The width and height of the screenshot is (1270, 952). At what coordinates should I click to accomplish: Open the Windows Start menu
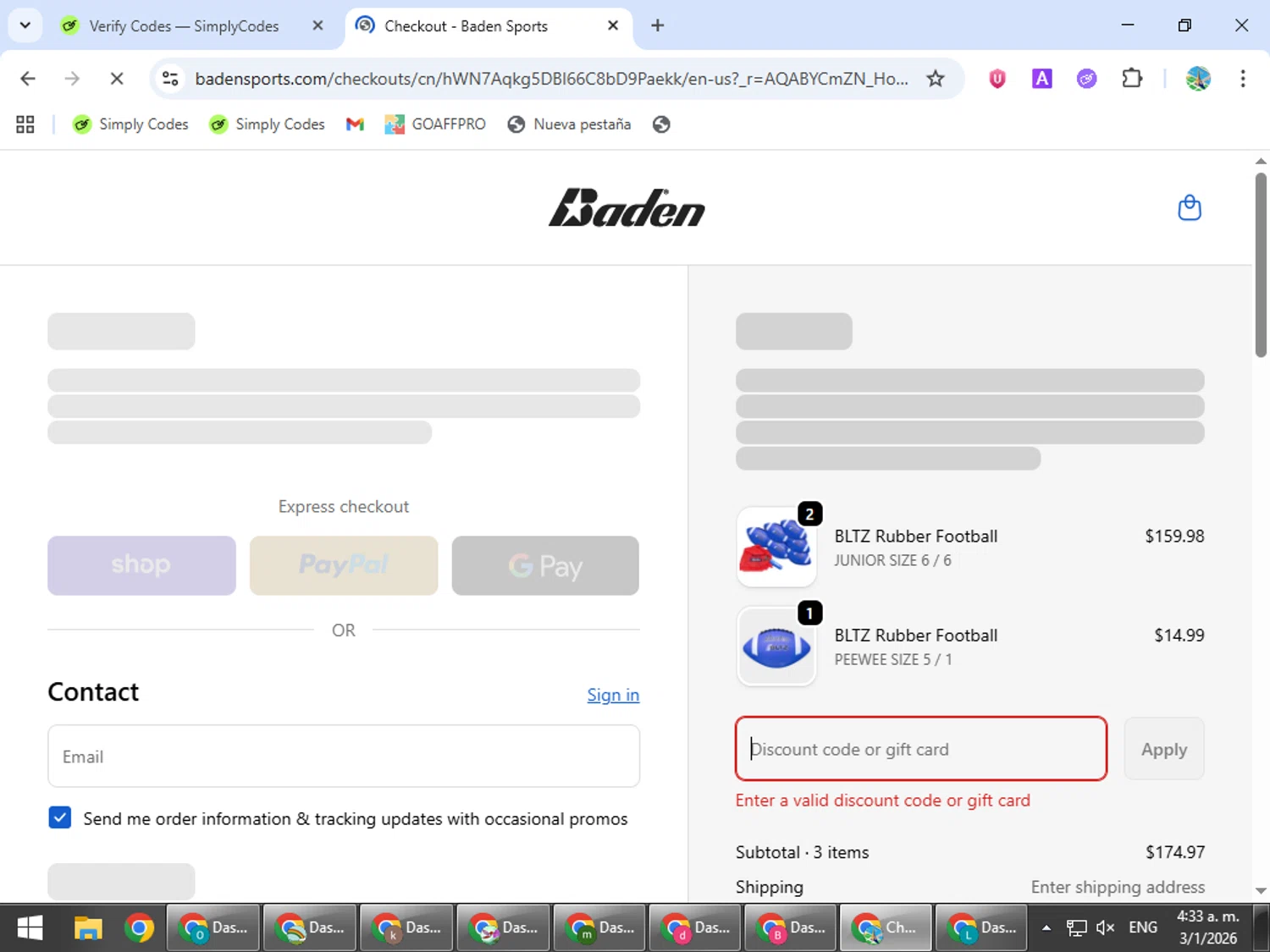pyautogui.click(x=30, y=928)
